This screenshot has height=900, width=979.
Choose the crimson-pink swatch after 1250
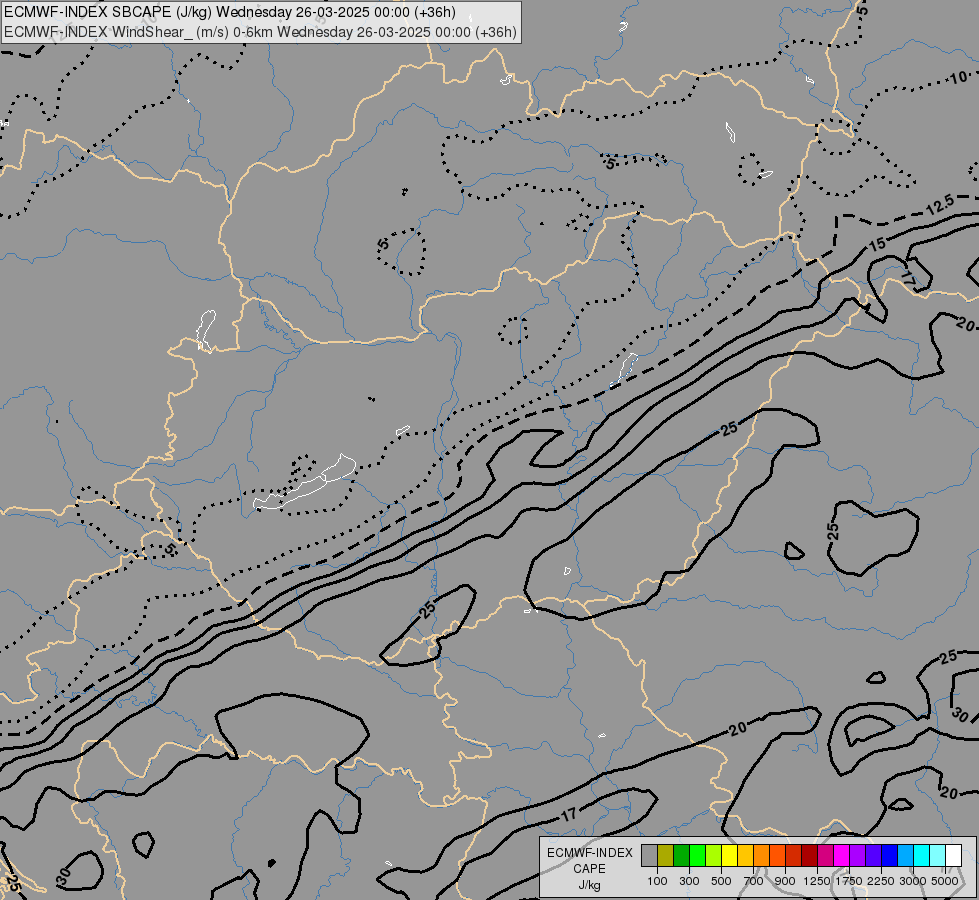point(826,856)
